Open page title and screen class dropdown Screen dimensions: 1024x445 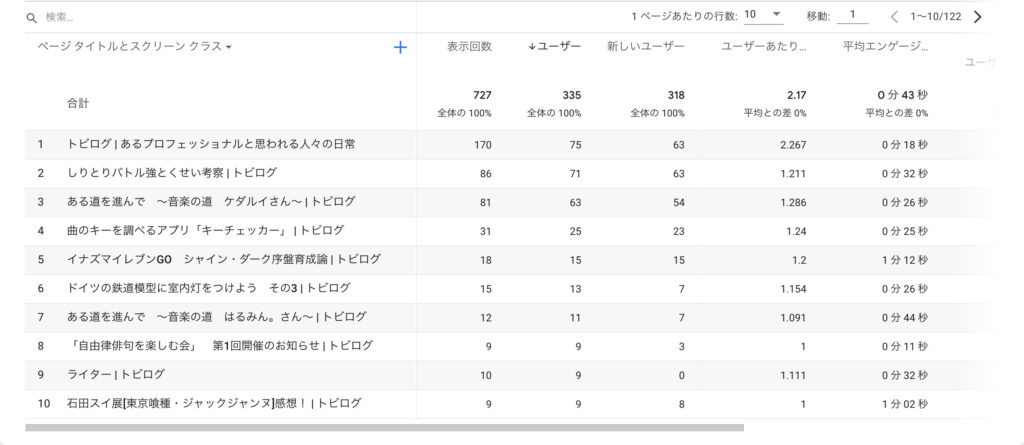(x=135, y=47)
